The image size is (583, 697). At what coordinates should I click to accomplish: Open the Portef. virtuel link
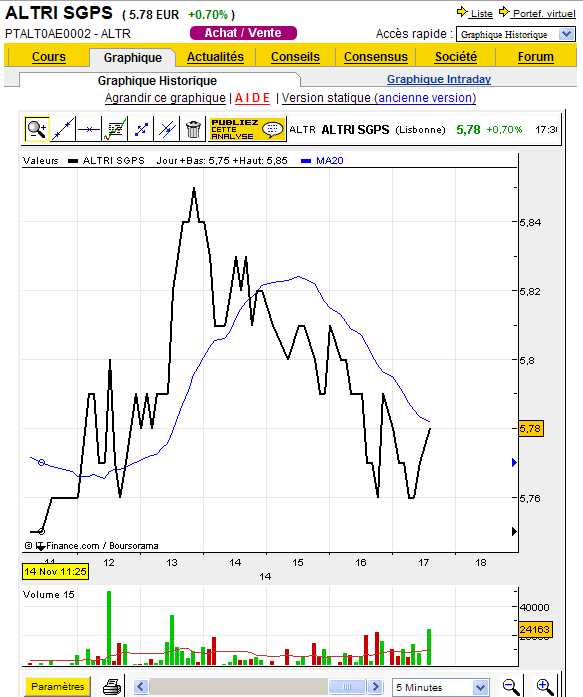pos(544,13)
